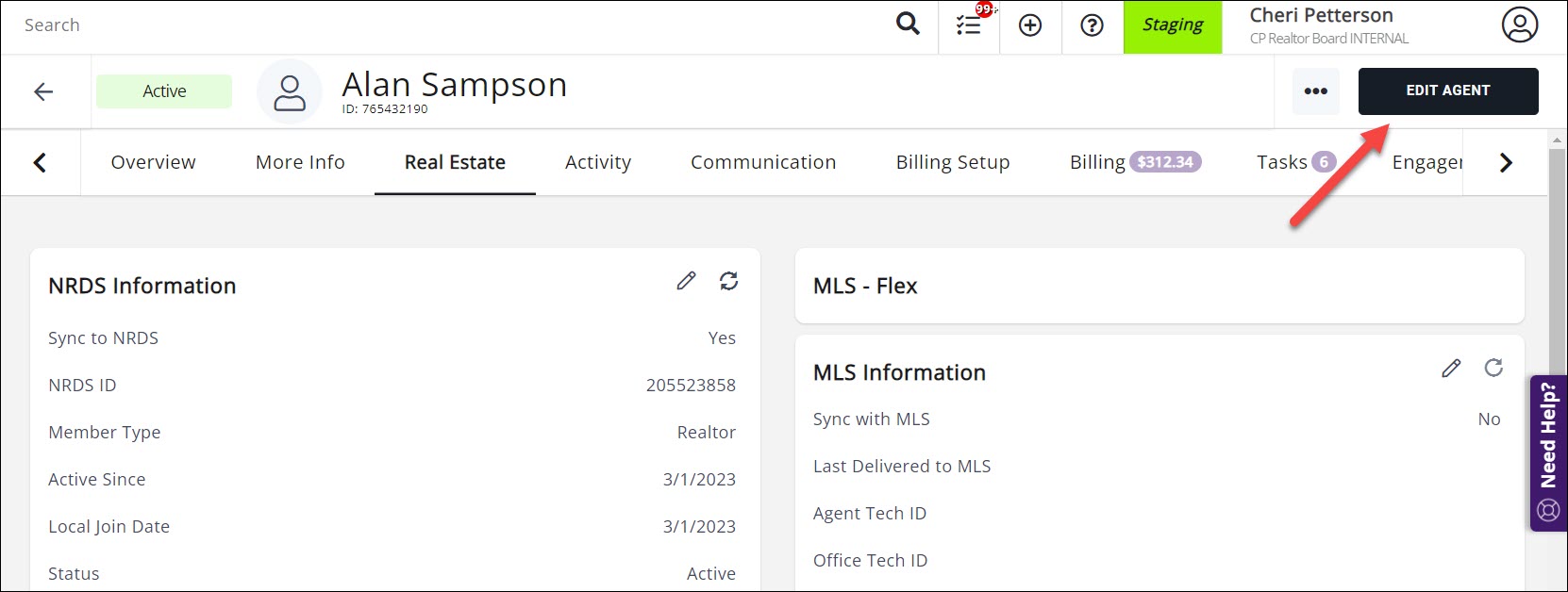1568x592 pixels.
Task: Click the Active status badge
Action: [x=164, y=91]
